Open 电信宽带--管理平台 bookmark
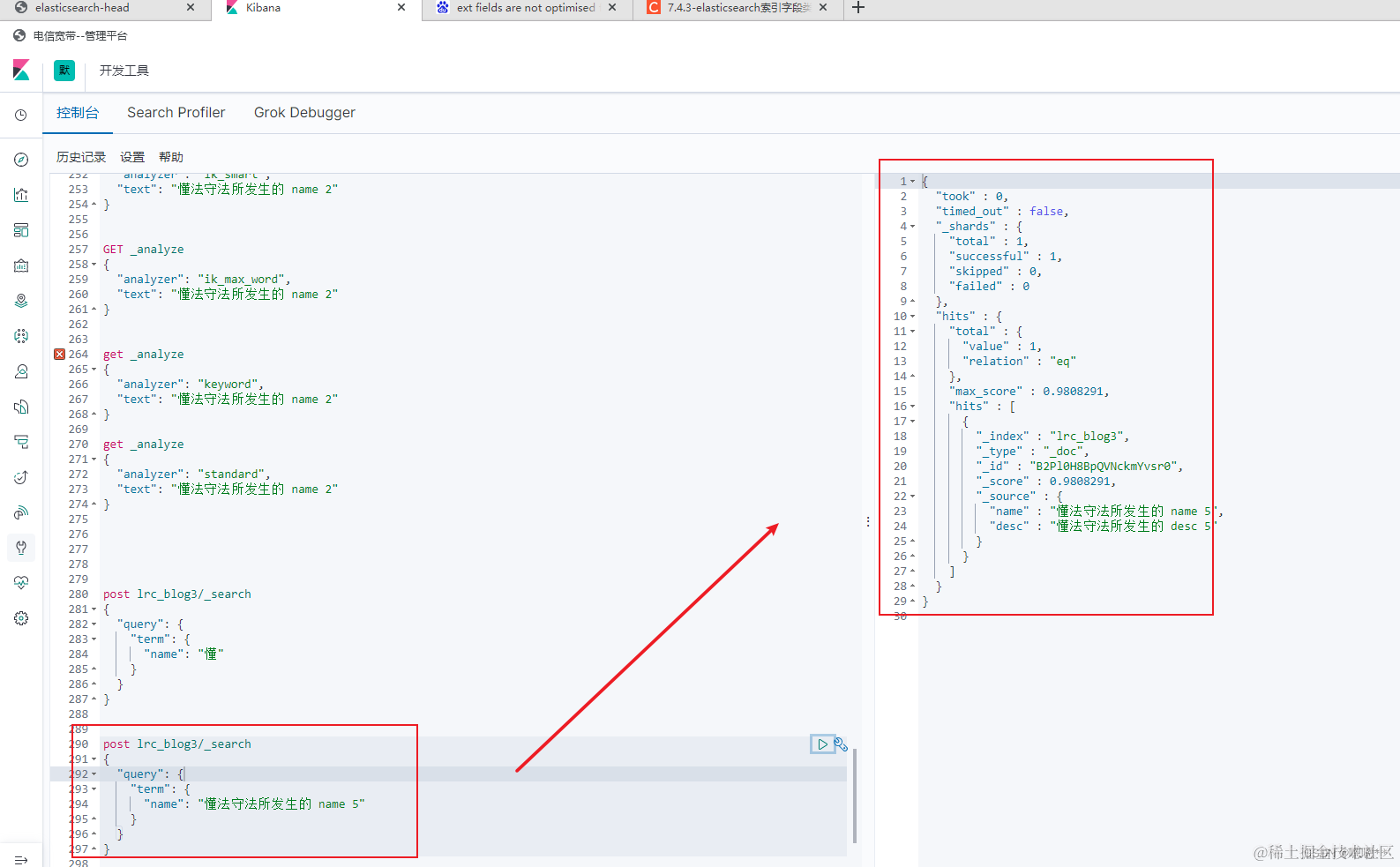Image resolution: width=1400 pixels, height=867 pixels. 80,36
